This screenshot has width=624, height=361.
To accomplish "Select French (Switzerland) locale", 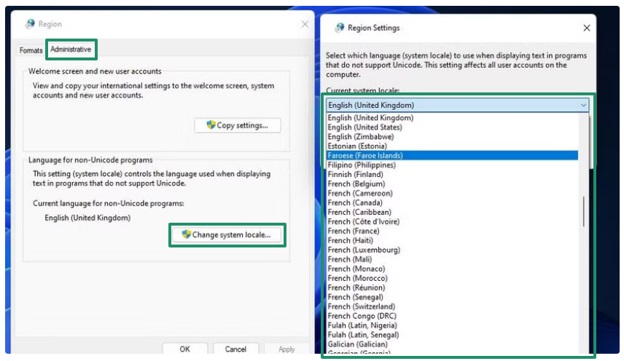I will tap(452, 306).
